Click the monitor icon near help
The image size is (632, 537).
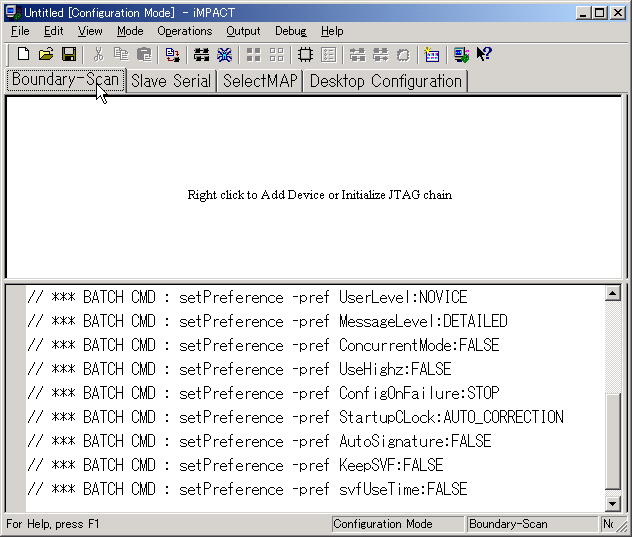461,54
